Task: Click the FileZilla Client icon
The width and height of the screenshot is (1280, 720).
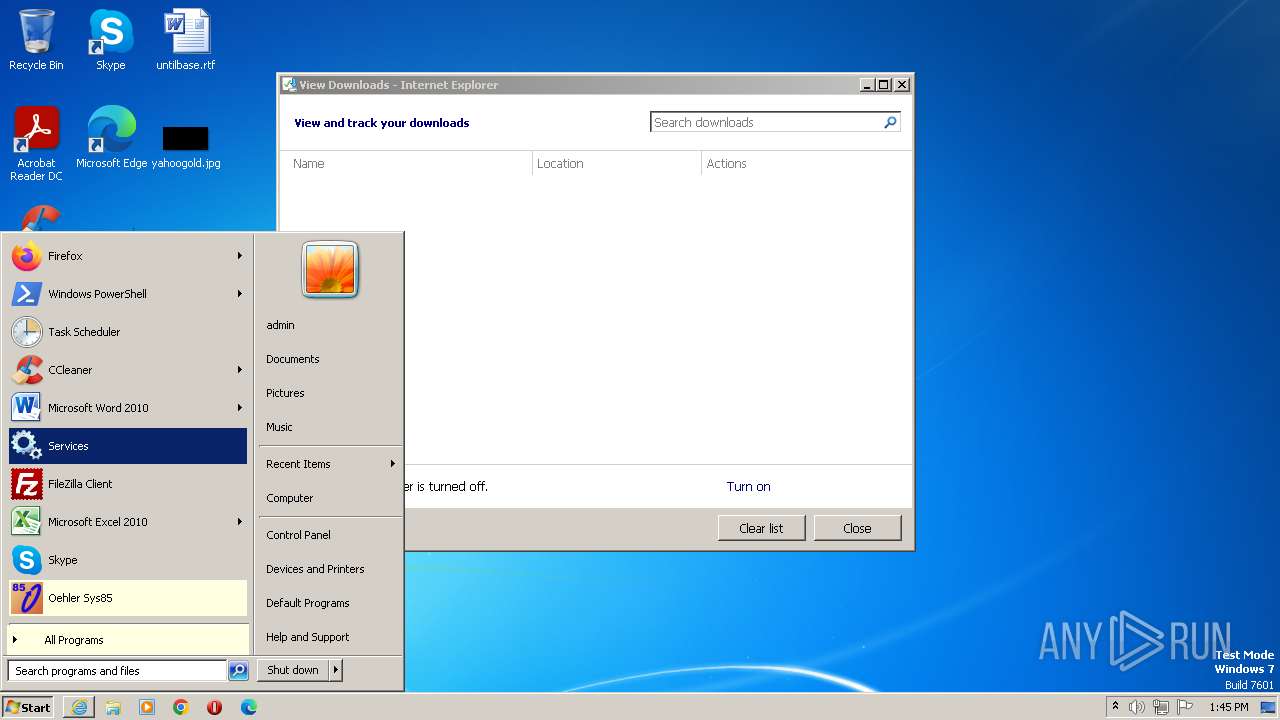Action: [27, 484]
